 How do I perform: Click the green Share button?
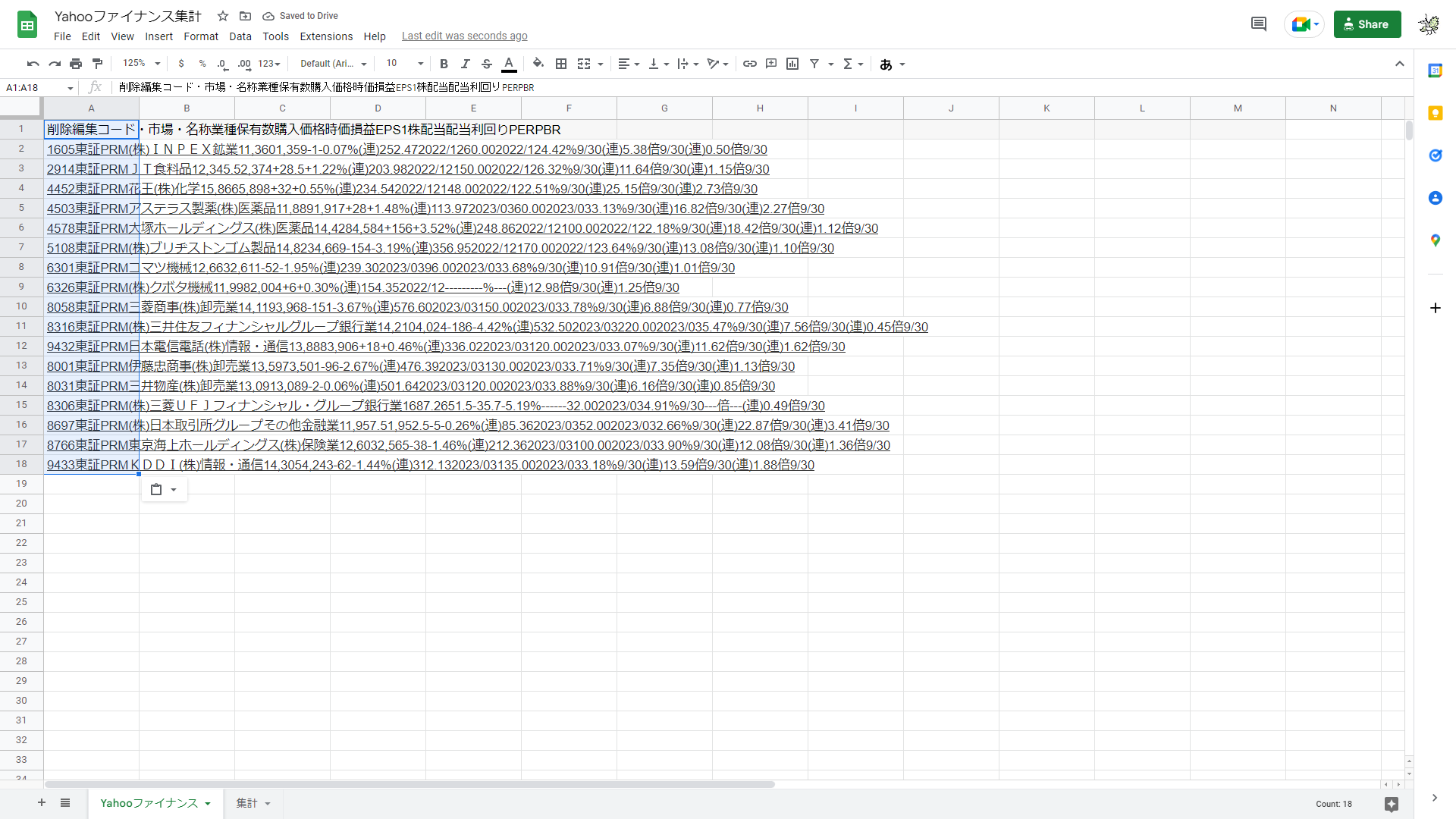[x=1367, y=24]
